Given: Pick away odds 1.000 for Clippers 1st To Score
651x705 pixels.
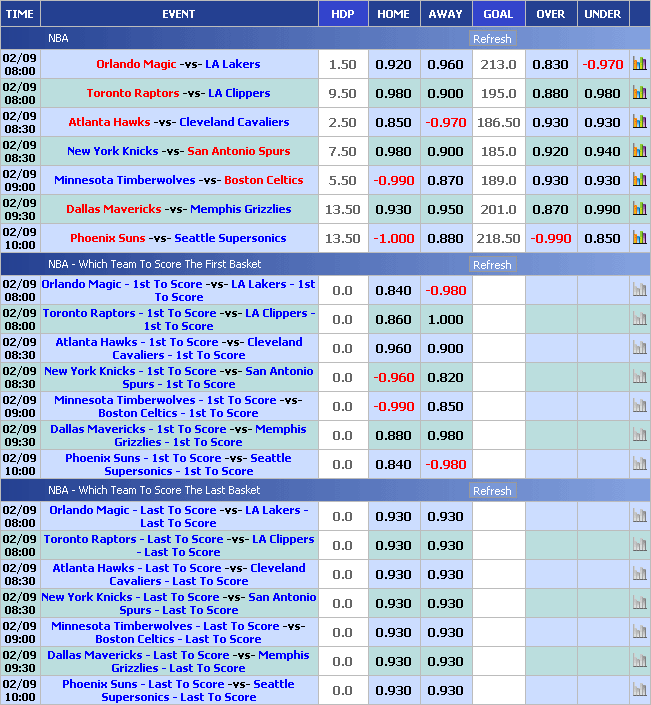Looking at the screenshot, I should pos(445,319).
